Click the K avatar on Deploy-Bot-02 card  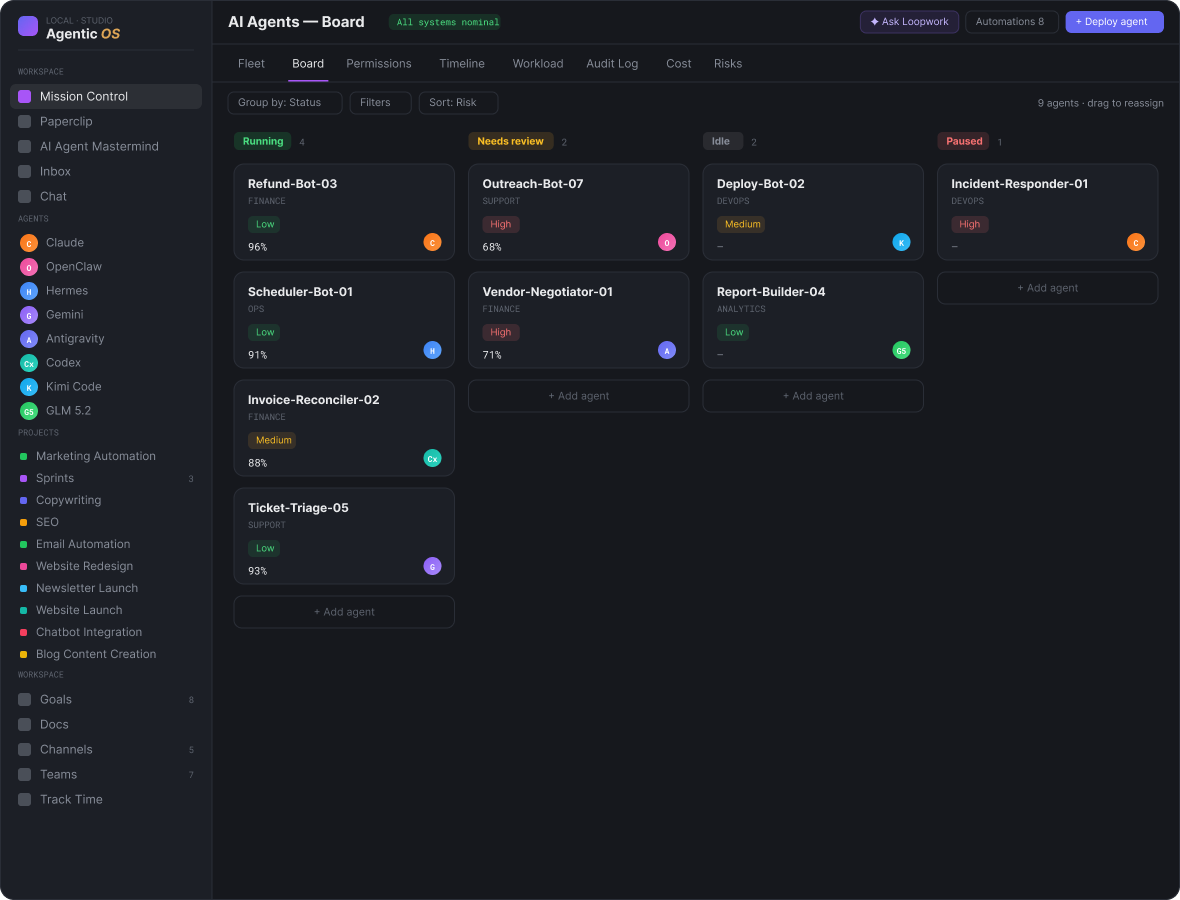902,242
